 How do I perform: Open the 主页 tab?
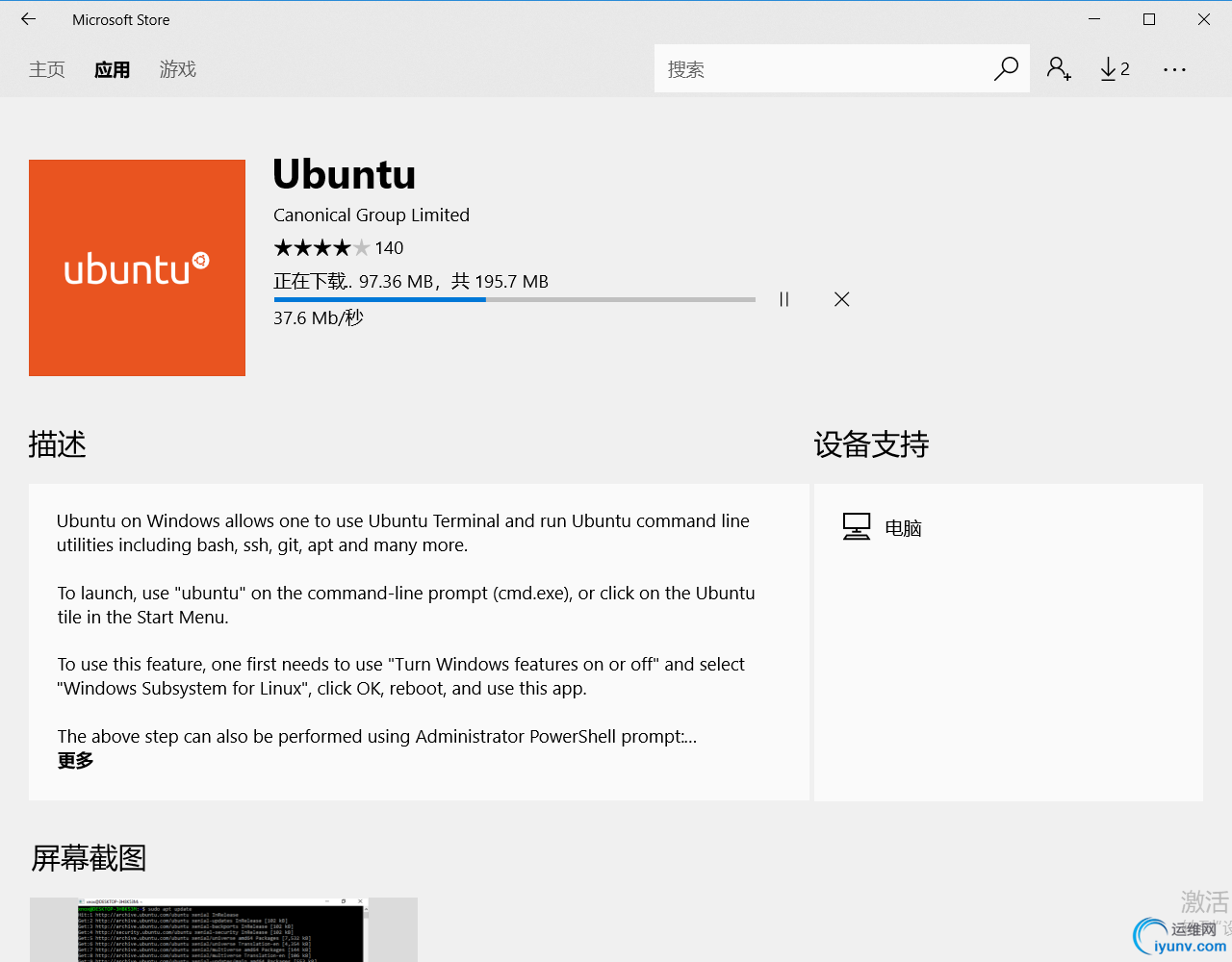(47, 69)
